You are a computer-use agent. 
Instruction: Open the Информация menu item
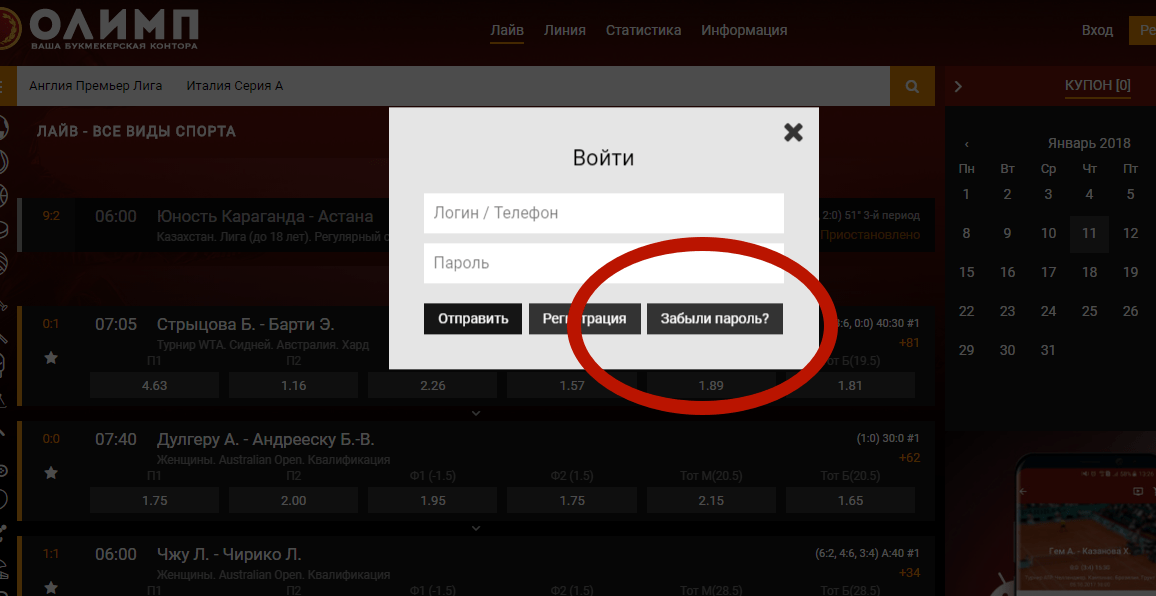point(743,31)
